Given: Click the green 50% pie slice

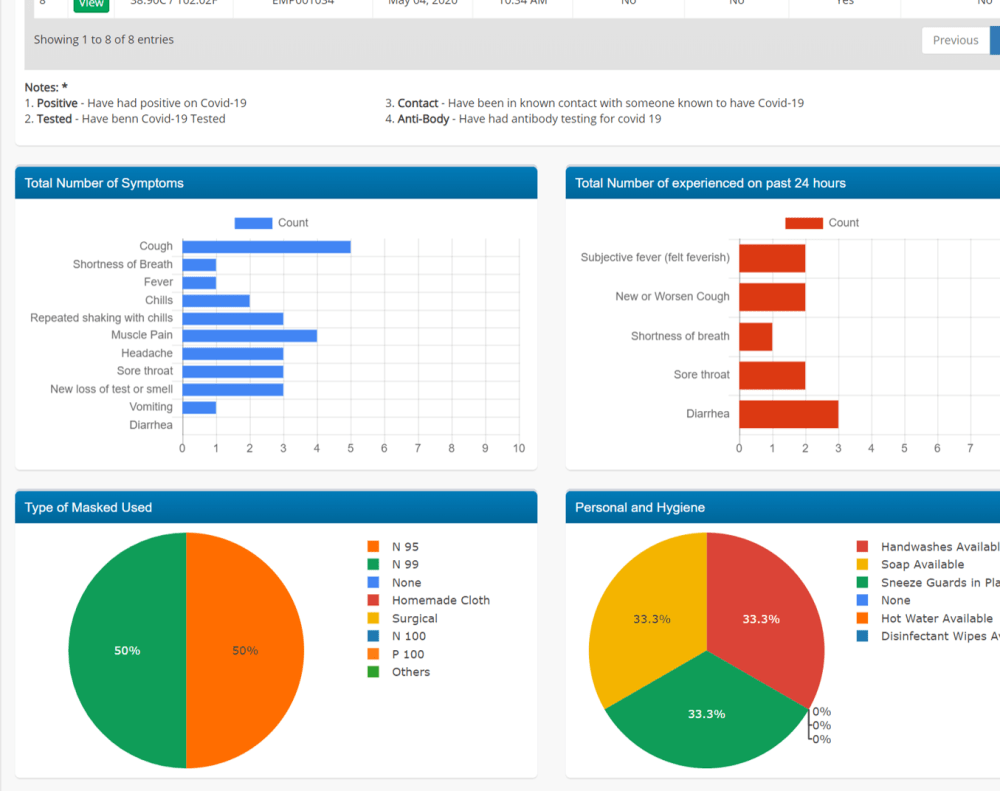Looking at the screenshot, I should click(127, 651).
